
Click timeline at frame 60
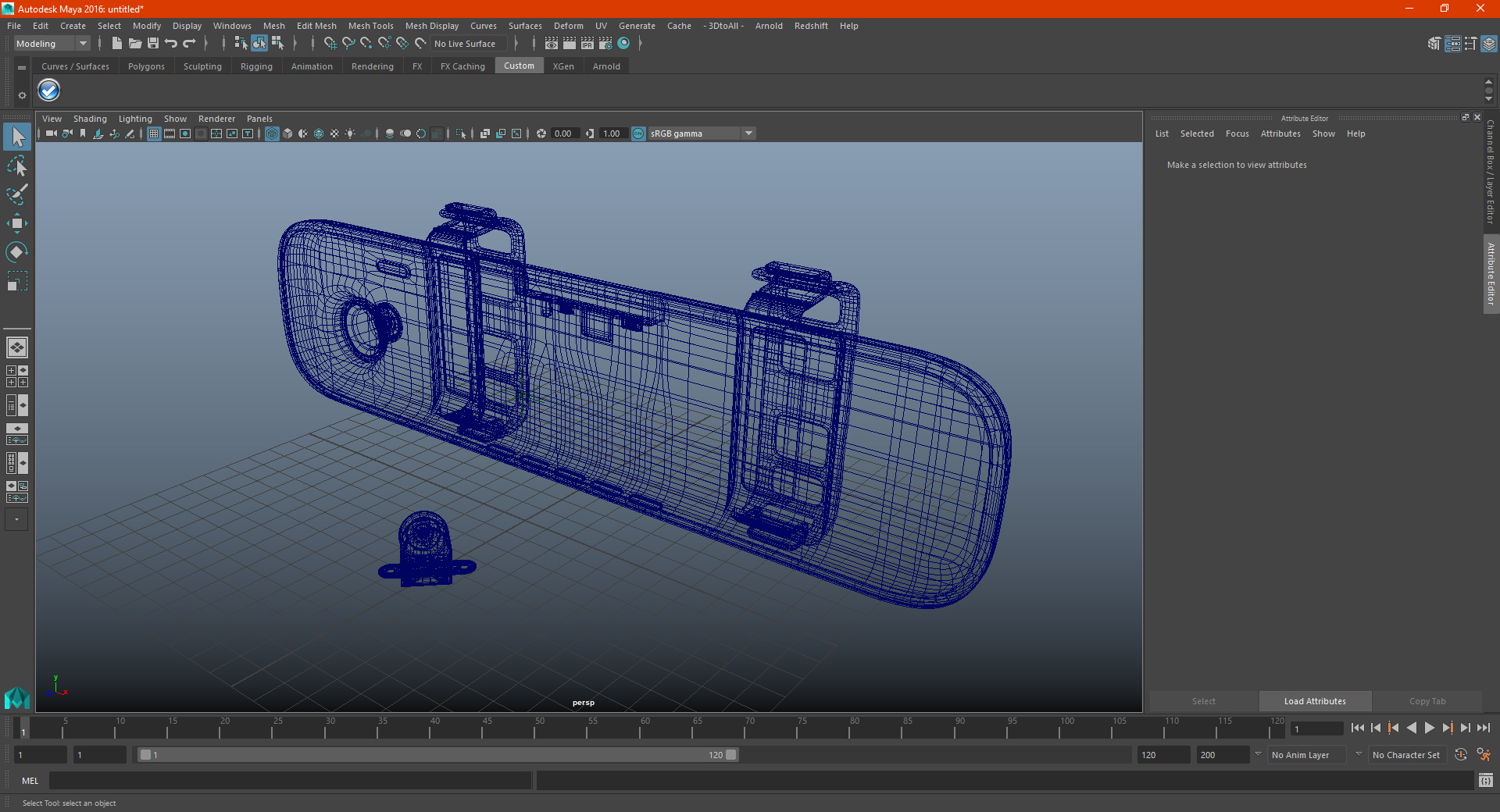tap(640, 729)
